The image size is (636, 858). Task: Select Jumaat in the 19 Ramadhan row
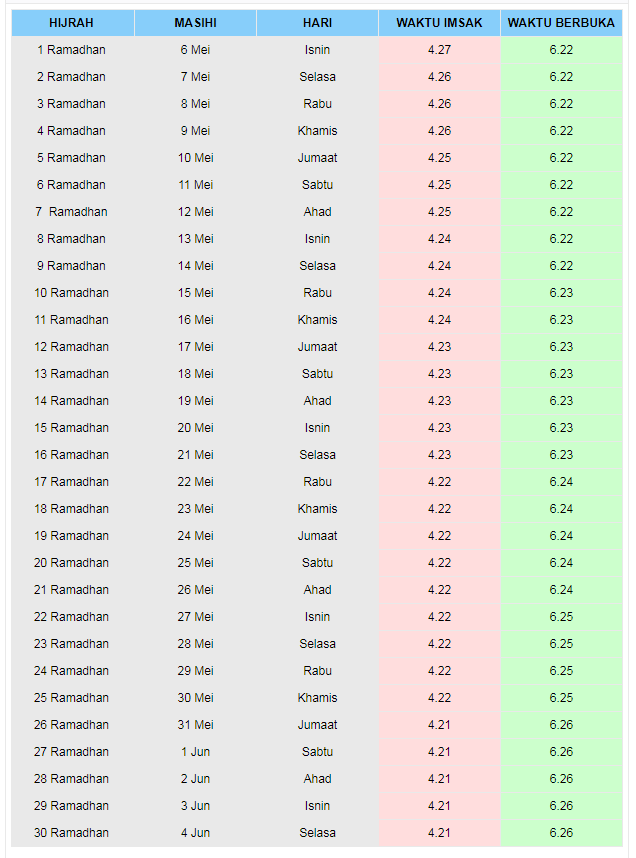(317, 536)
